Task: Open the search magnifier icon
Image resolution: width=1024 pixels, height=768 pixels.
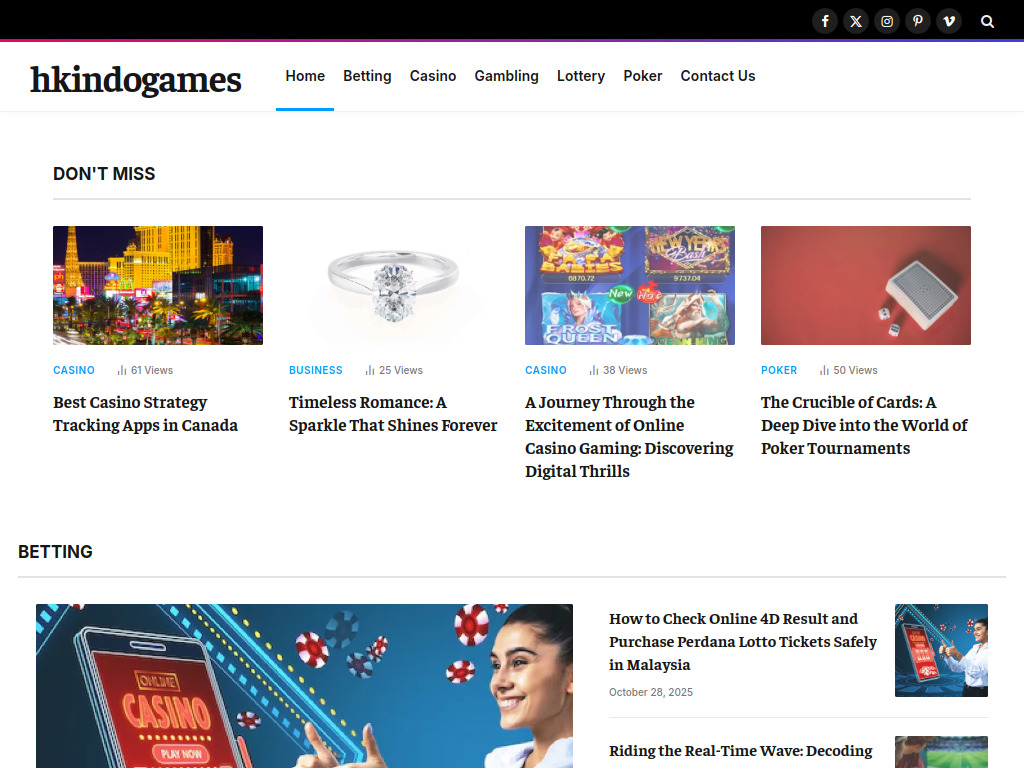Action: (x=988, y=21)
